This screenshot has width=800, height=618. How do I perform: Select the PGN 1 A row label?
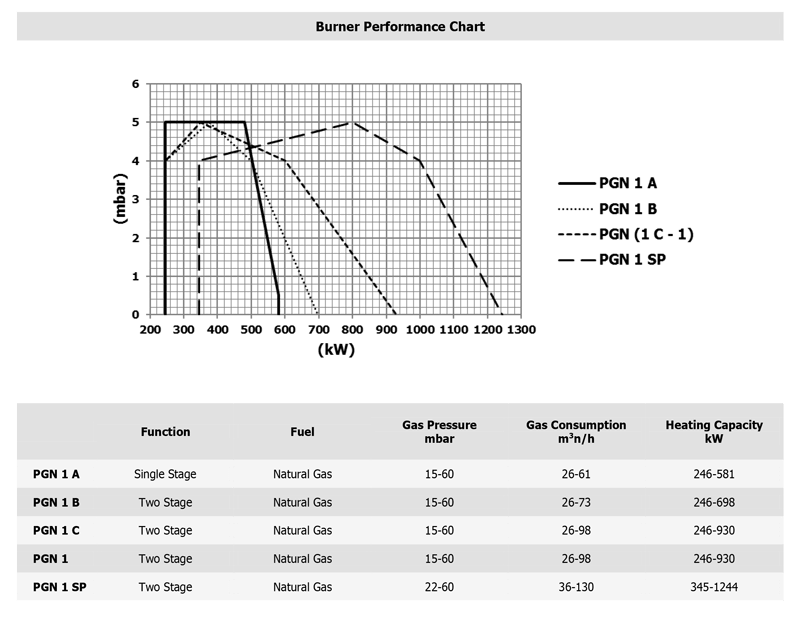56,474
